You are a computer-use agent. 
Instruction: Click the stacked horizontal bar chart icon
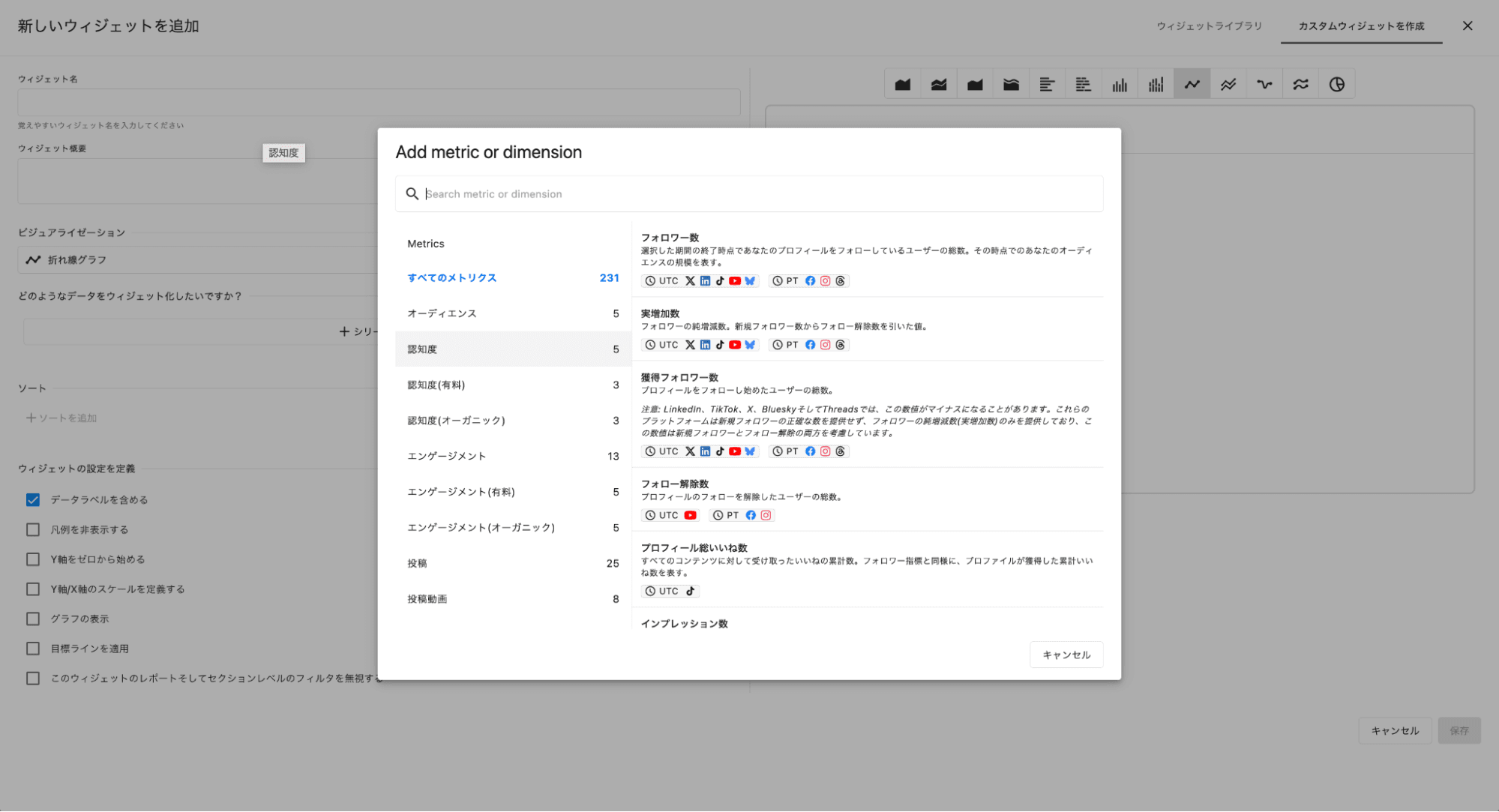coord(1083,85)
